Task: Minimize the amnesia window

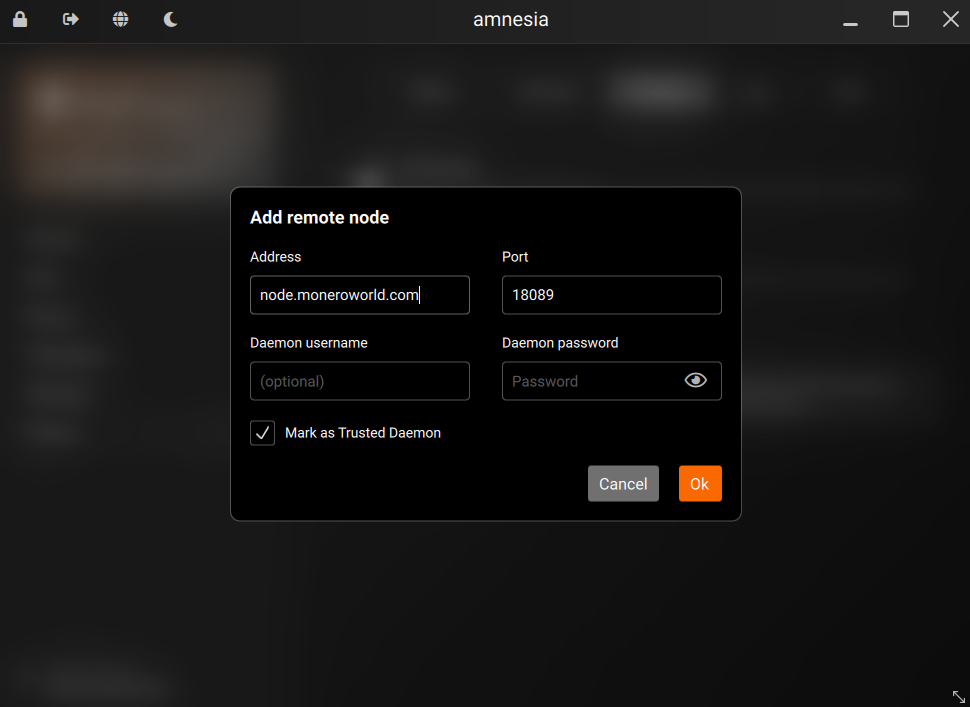Action: 850,24
